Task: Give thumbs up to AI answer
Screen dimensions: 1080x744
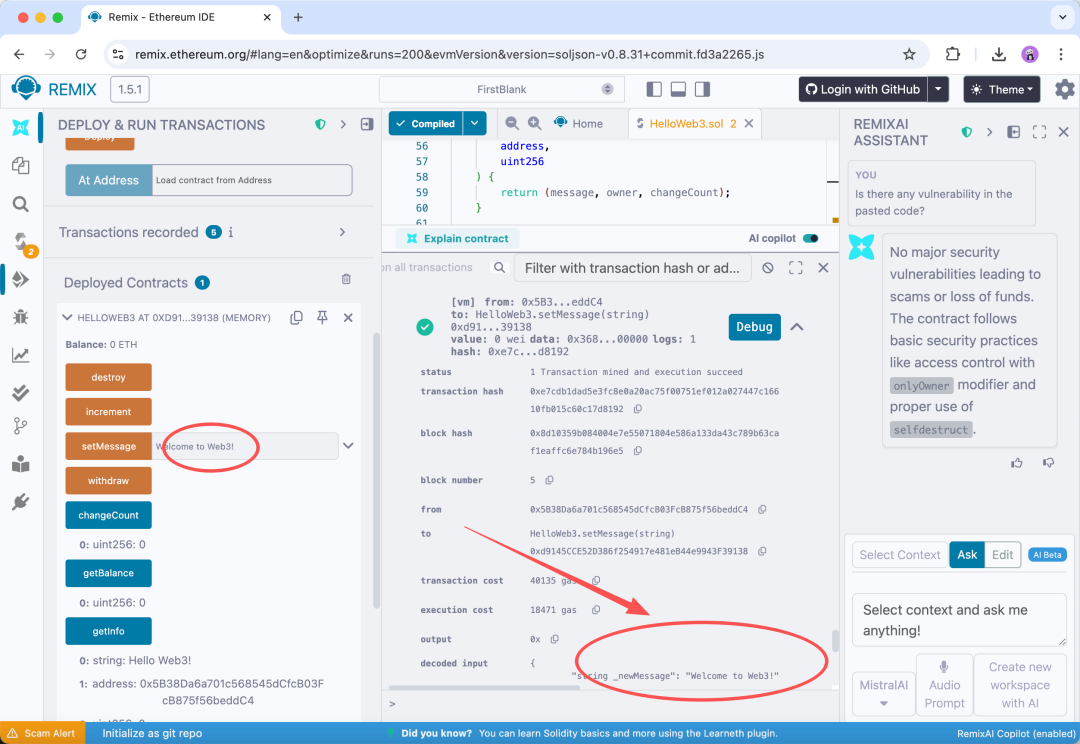Action: click(x=1017, y=463)
